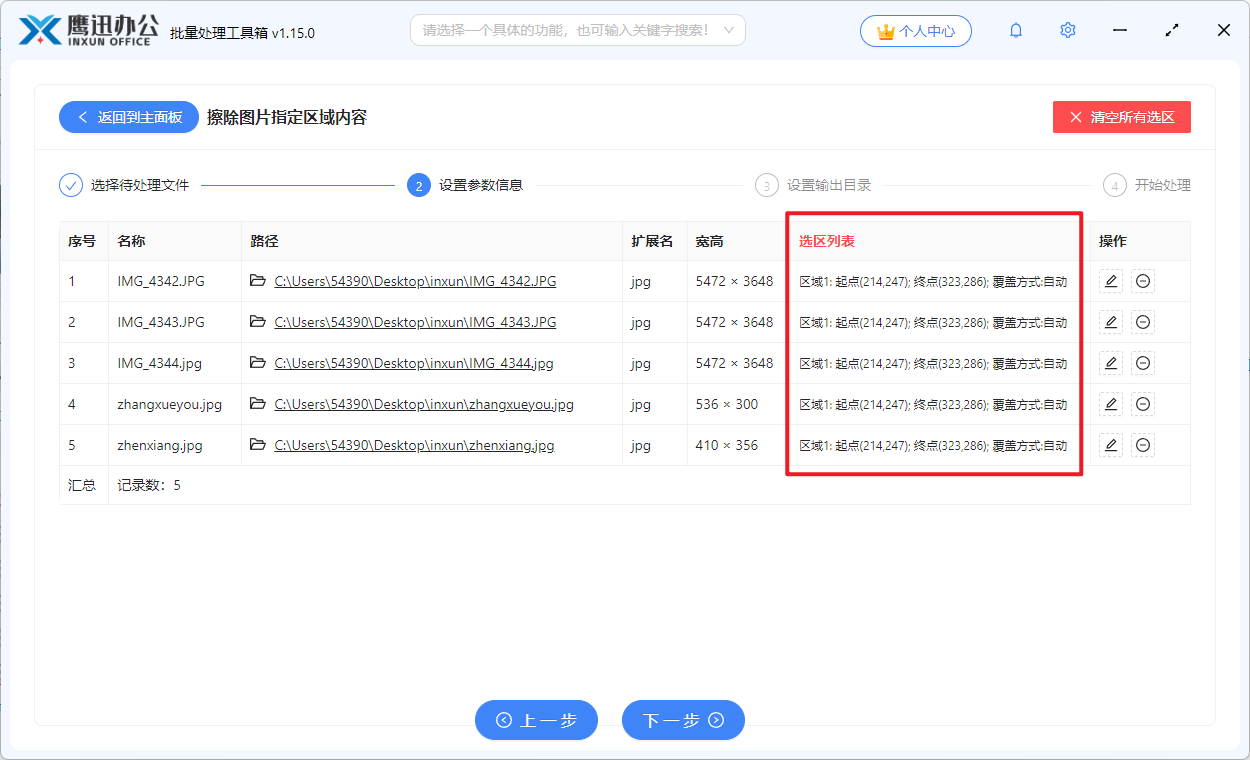This screenshot has width=1250, height=760.
Task: Click the 上一步 previous button
Action: tap(536, 720)
